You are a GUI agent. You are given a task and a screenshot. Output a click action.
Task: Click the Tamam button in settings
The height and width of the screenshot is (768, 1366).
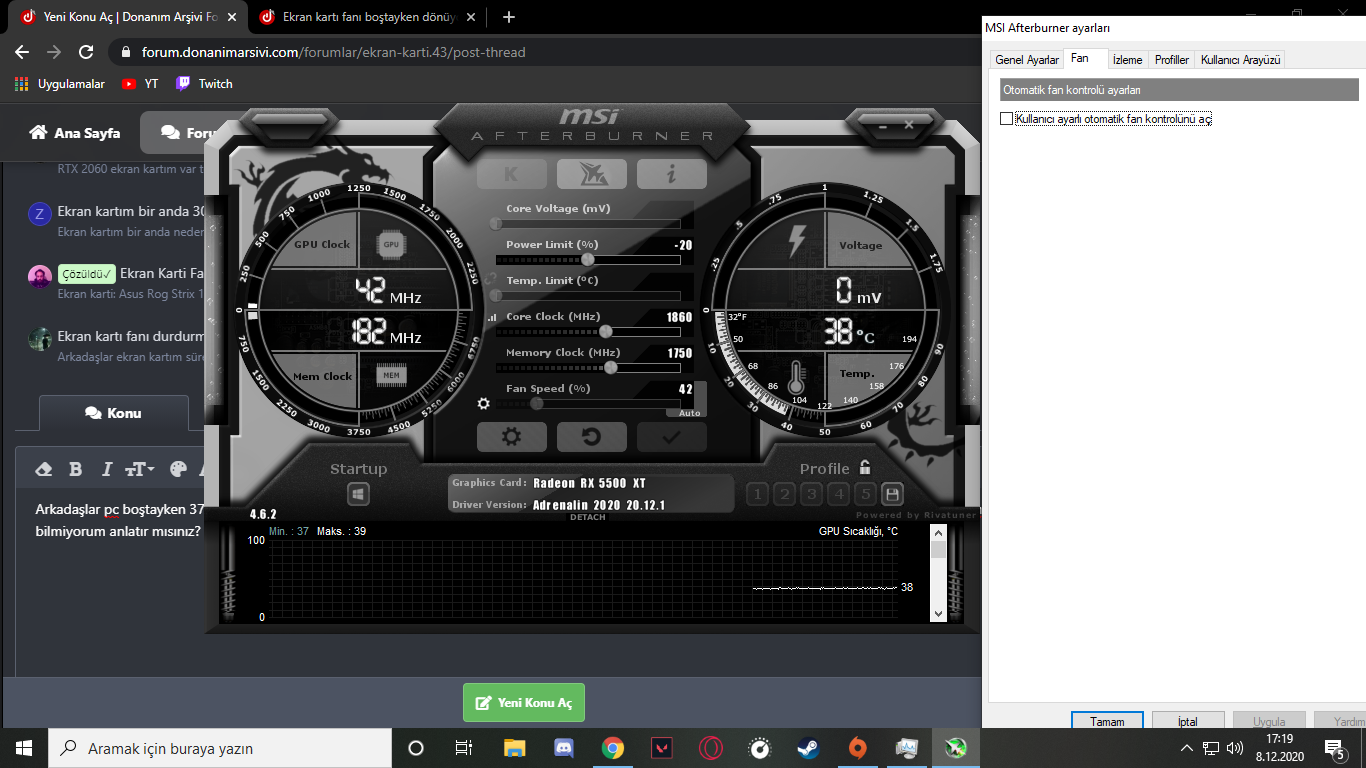(x=1107, y=722)
